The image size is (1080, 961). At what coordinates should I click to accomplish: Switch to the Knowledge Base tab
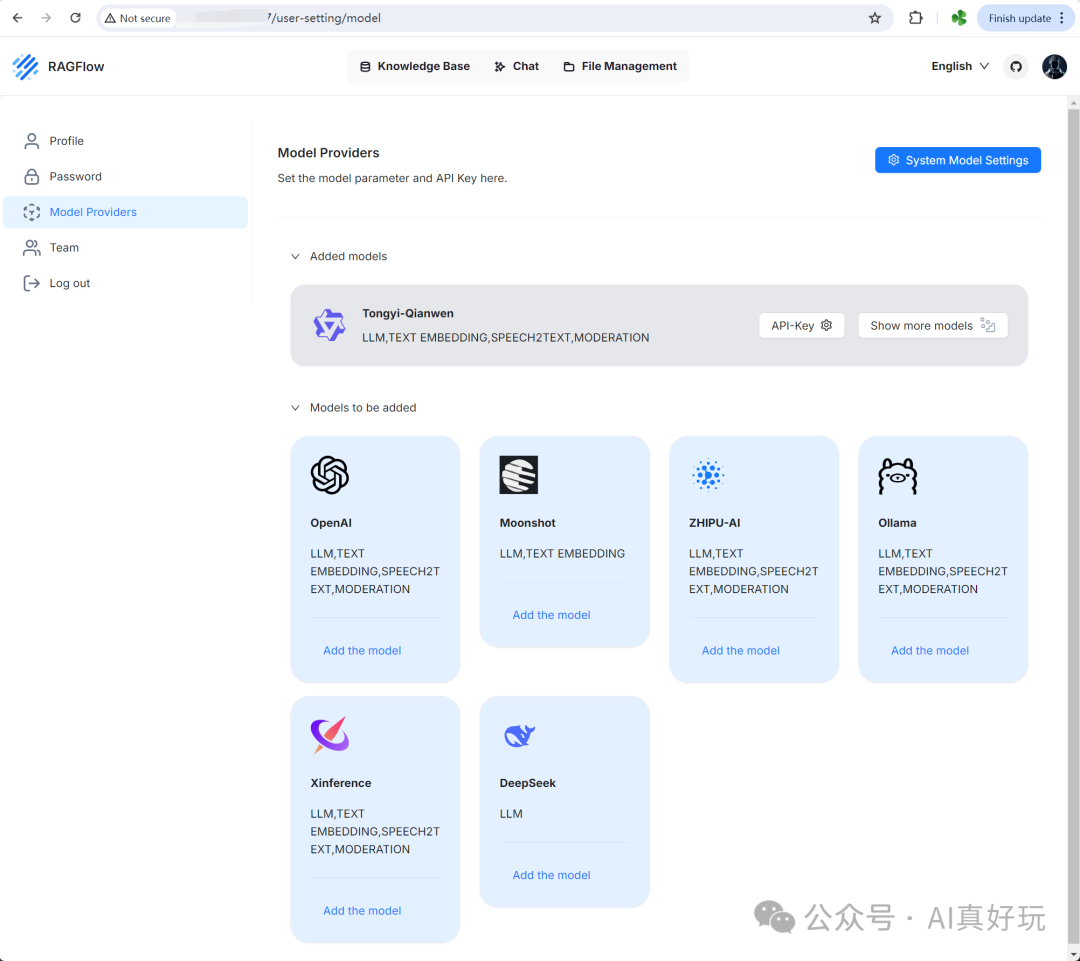(414, 67)
